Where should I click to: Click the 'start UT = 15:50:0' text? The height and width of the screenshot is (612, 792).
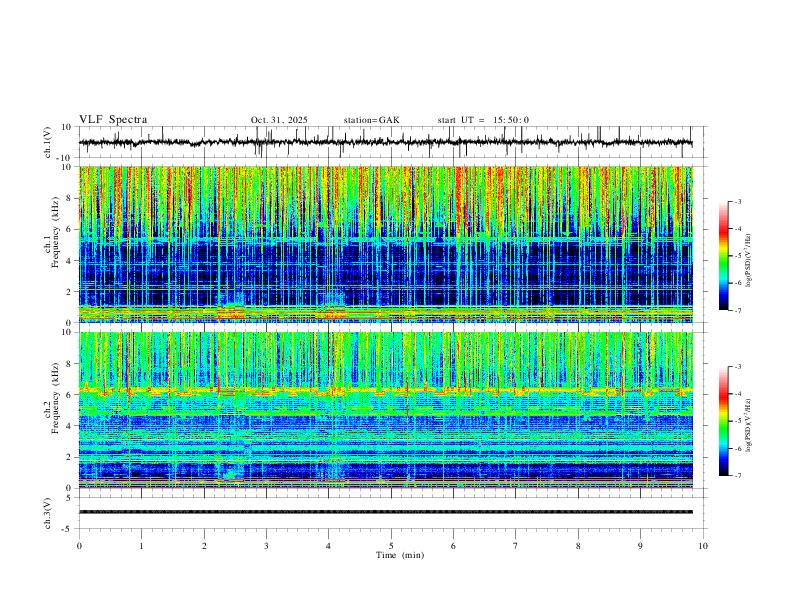click(483, 120)
